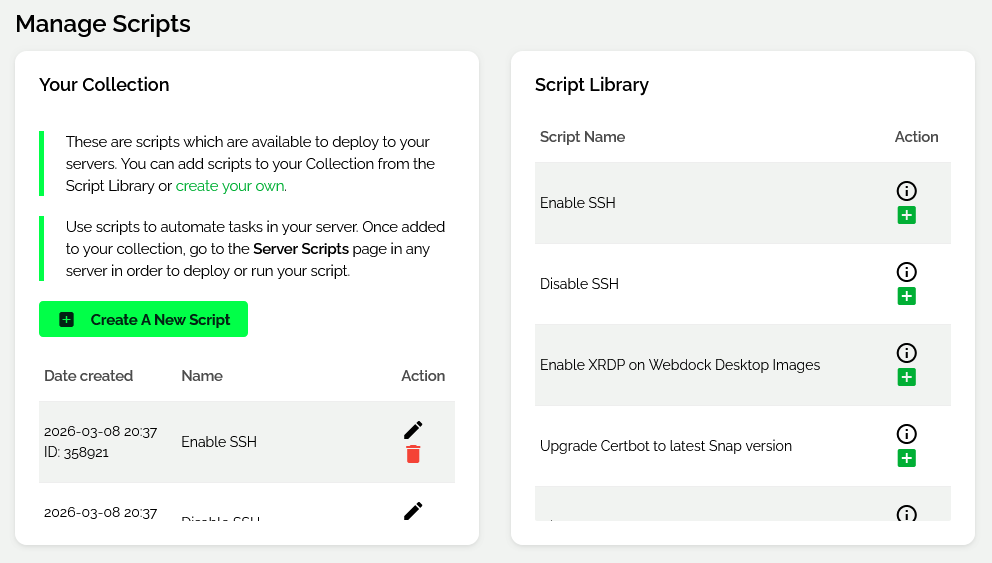
Task: Click the Date created column header
Action: [x=89, y=376]
